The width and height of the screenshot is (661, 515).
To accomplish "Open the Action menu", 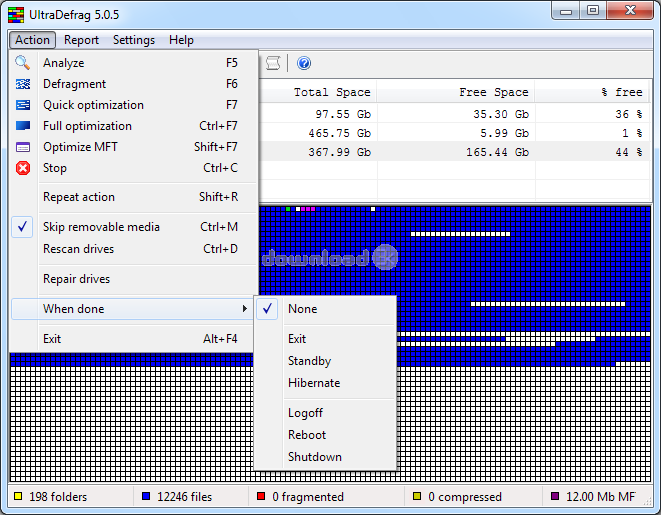I will (x=32, y=40).
